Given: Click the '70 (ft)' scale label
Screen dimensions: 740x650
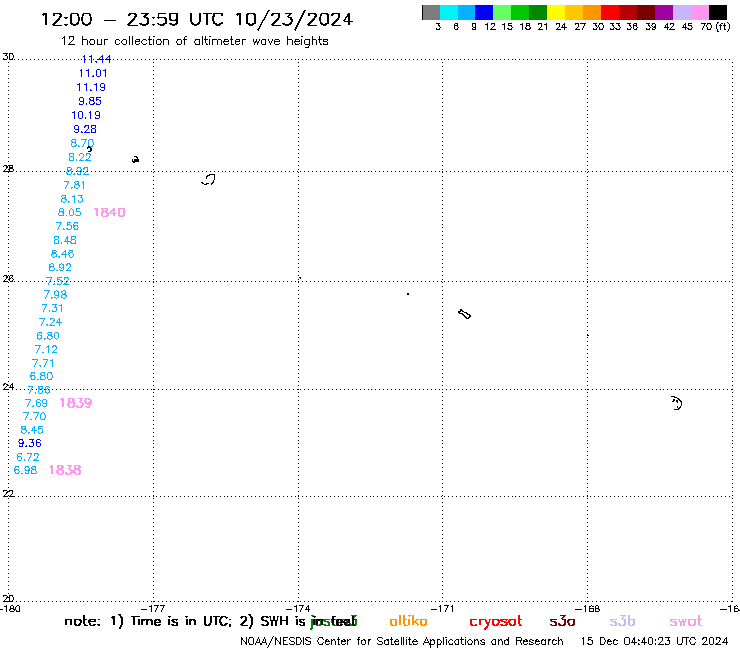Looking at the screenshot, I should (x=715, y=26).
